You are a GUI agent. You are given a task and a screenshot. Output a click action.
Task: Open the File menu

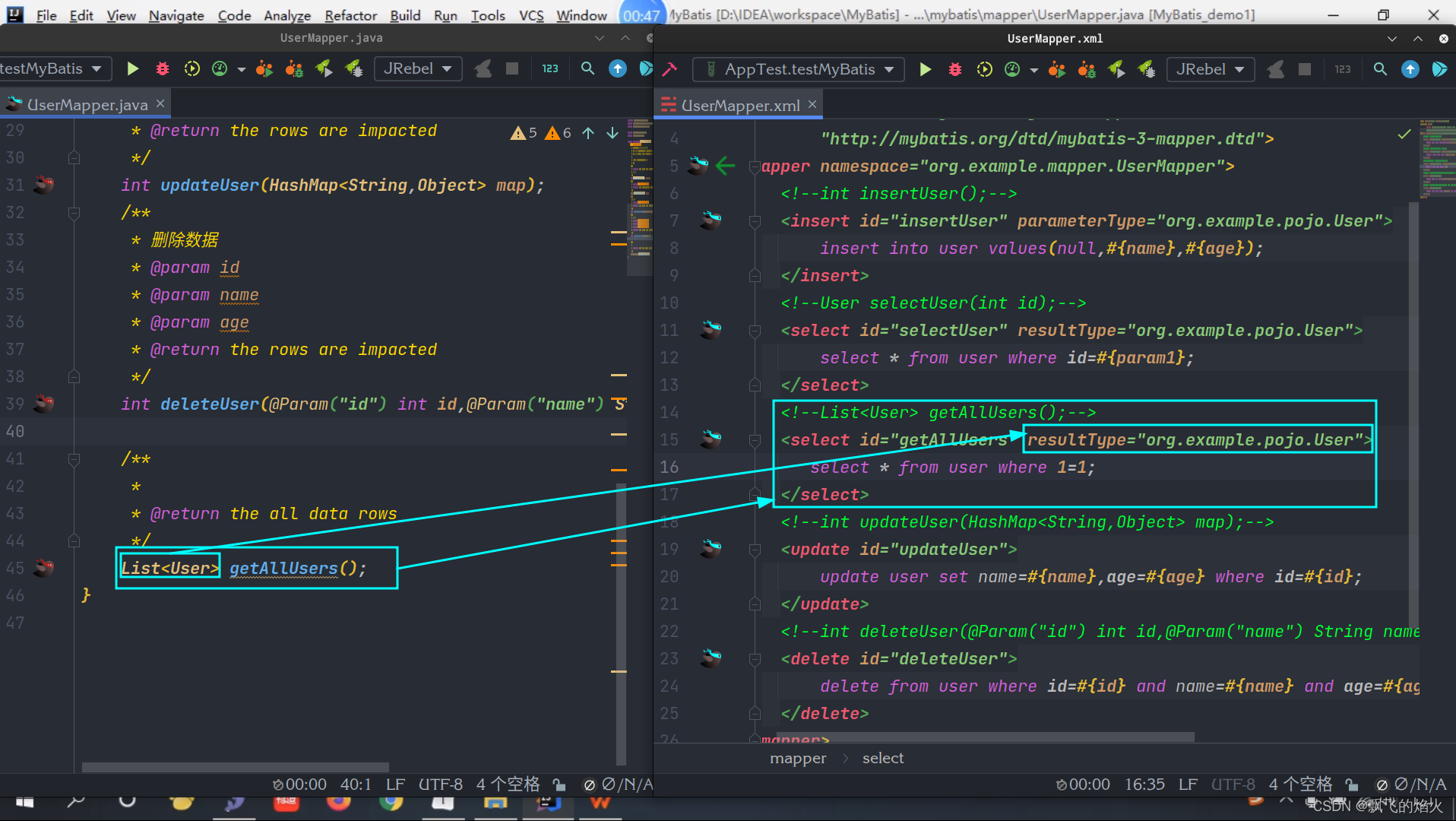coord(46,15)
